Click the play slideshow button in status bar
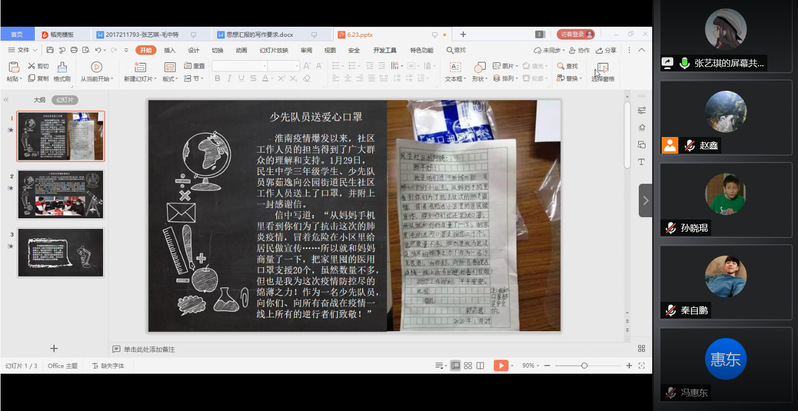Screen dimensions: 798x411 (x=501, y=366)
